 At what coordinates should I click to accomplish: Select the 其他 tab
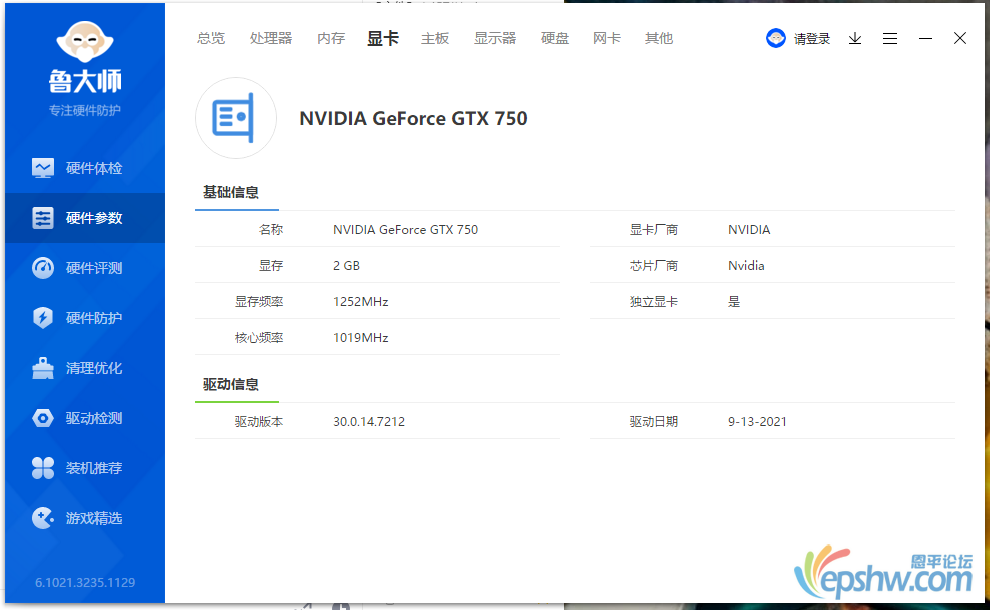(x=659, y=39)
